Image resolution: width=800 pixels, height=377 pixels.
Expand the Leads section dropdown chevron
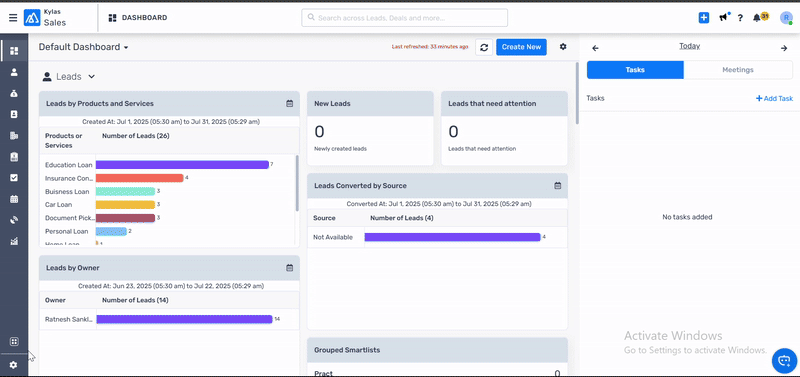[92, 77]
